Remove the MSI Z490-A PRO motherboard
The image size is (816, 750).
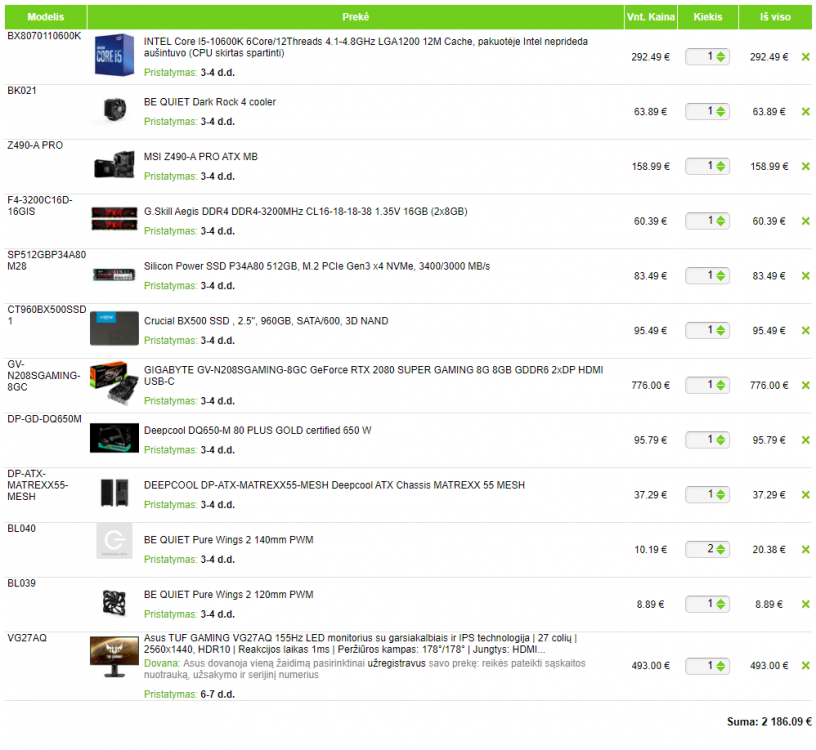coord(806,166)
